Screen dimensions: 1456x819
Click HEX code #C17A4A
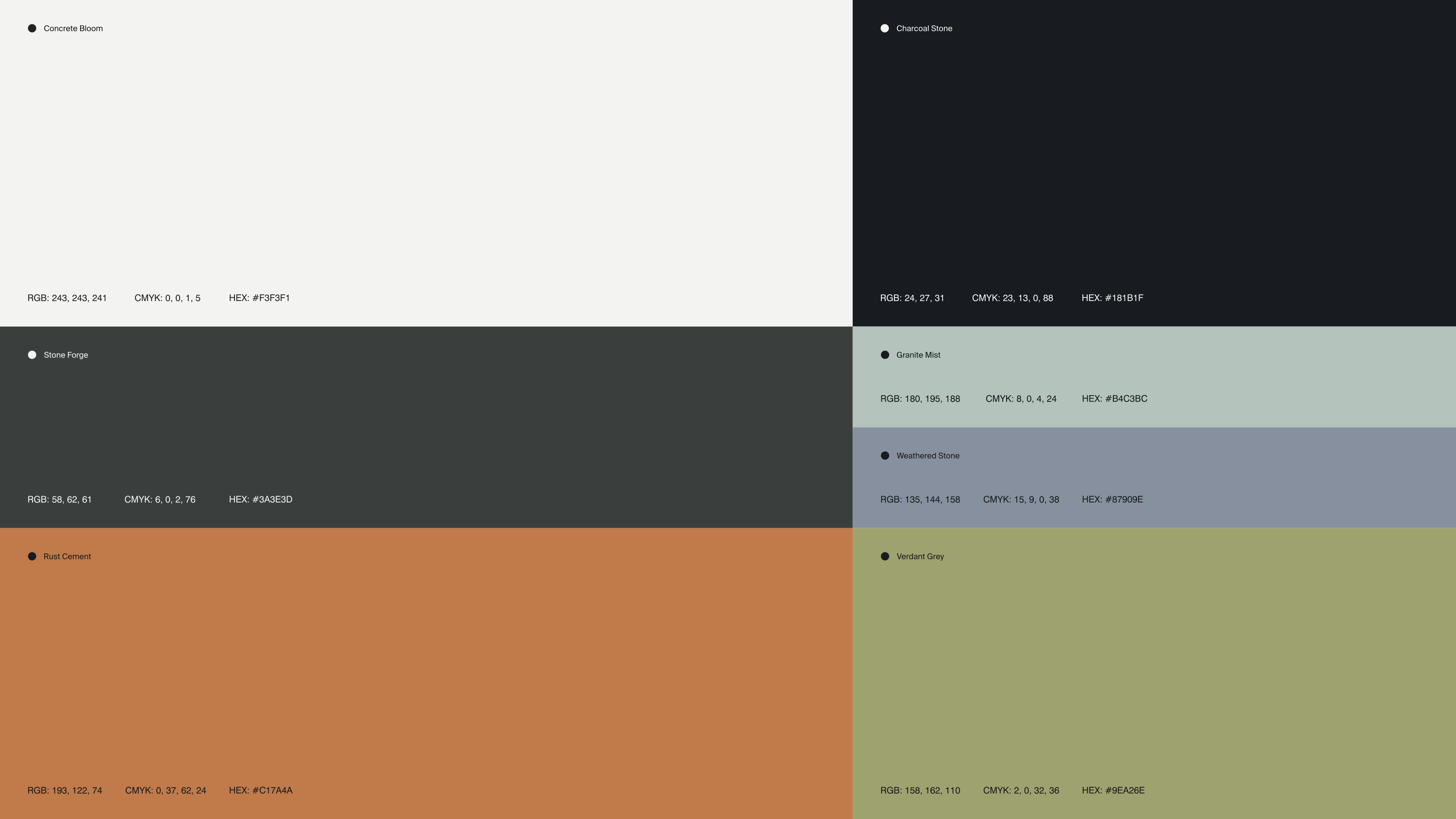(x=260, y=790)
